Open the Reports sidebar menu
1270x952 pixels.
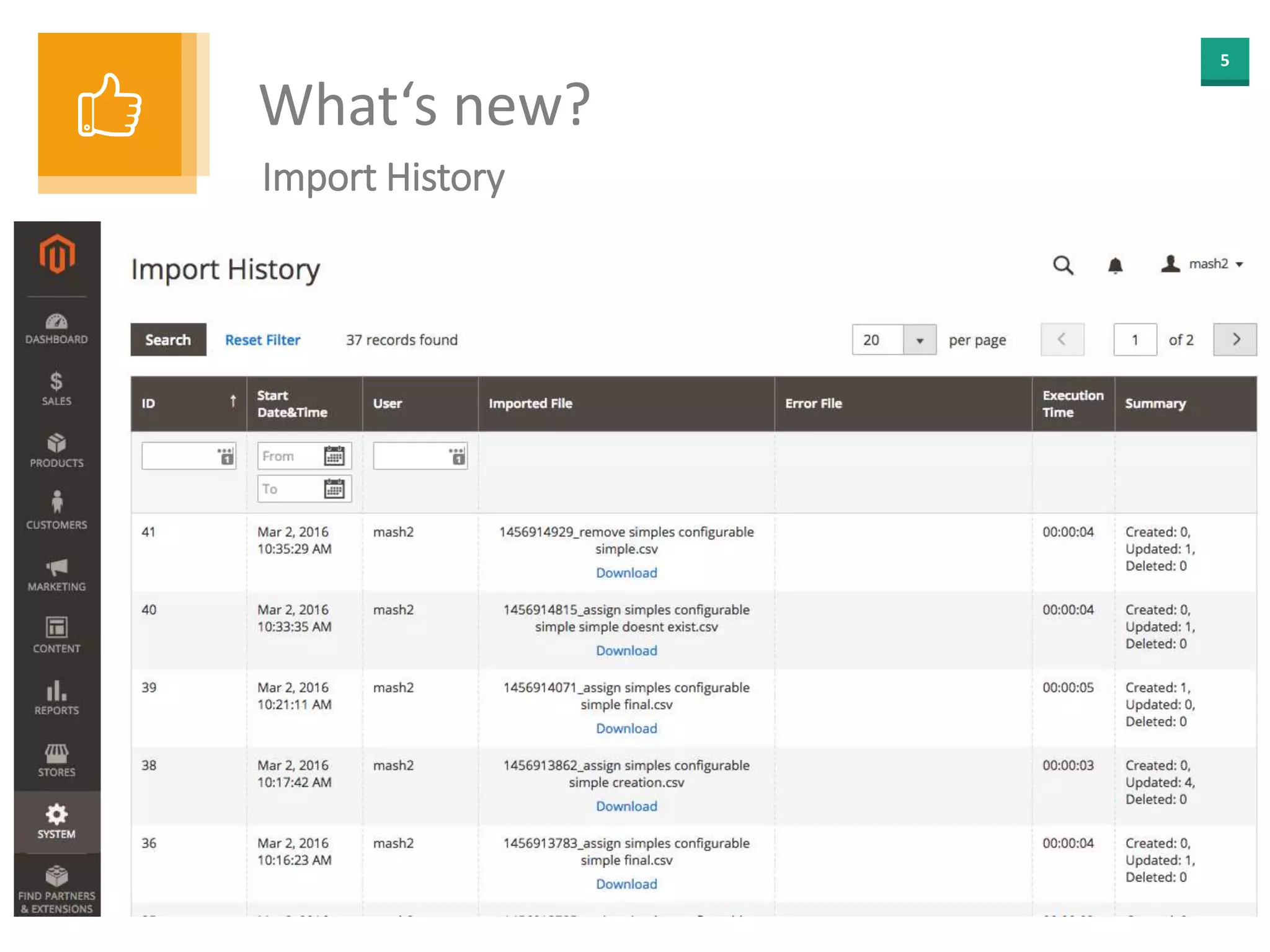[x=56, y=699]
